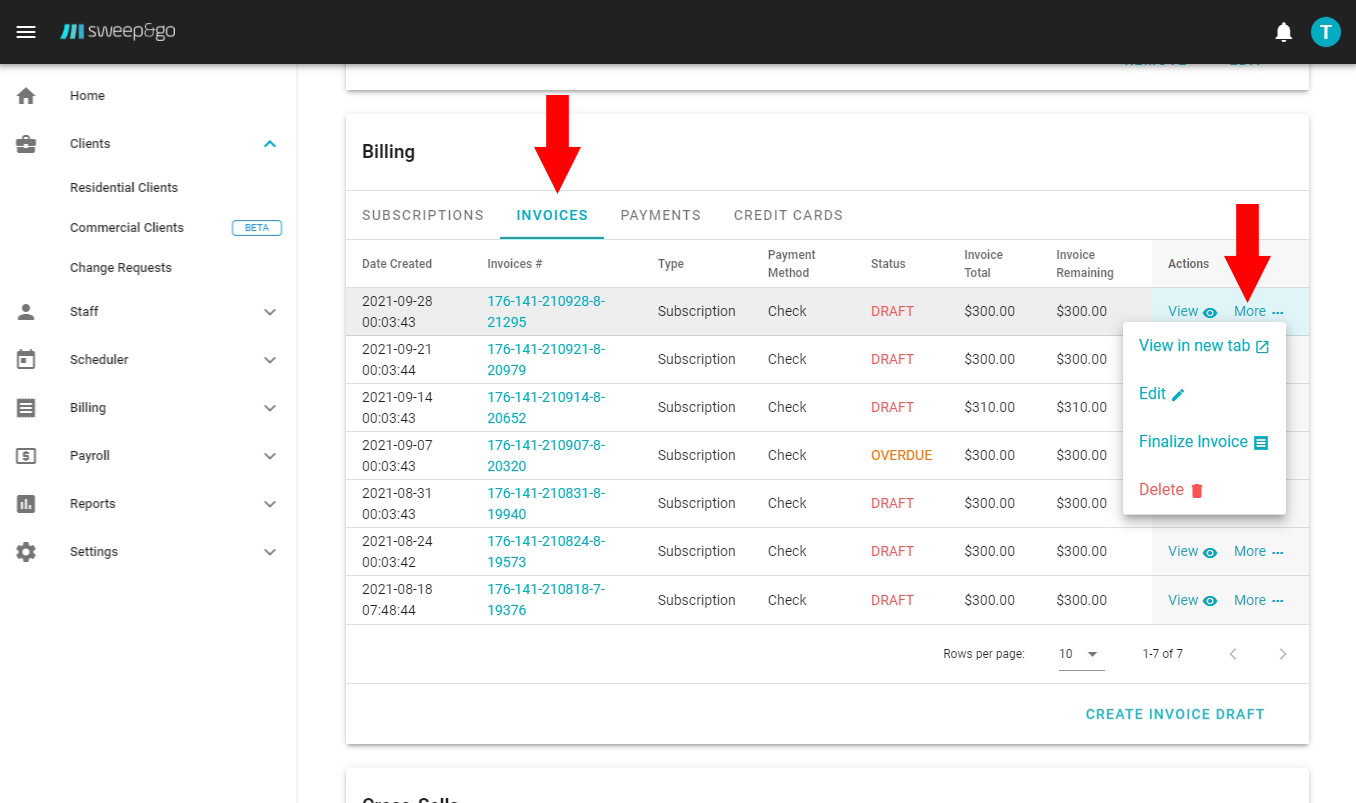Click the Payroll dollar icon
The image size is (1356, 803).
26,456
